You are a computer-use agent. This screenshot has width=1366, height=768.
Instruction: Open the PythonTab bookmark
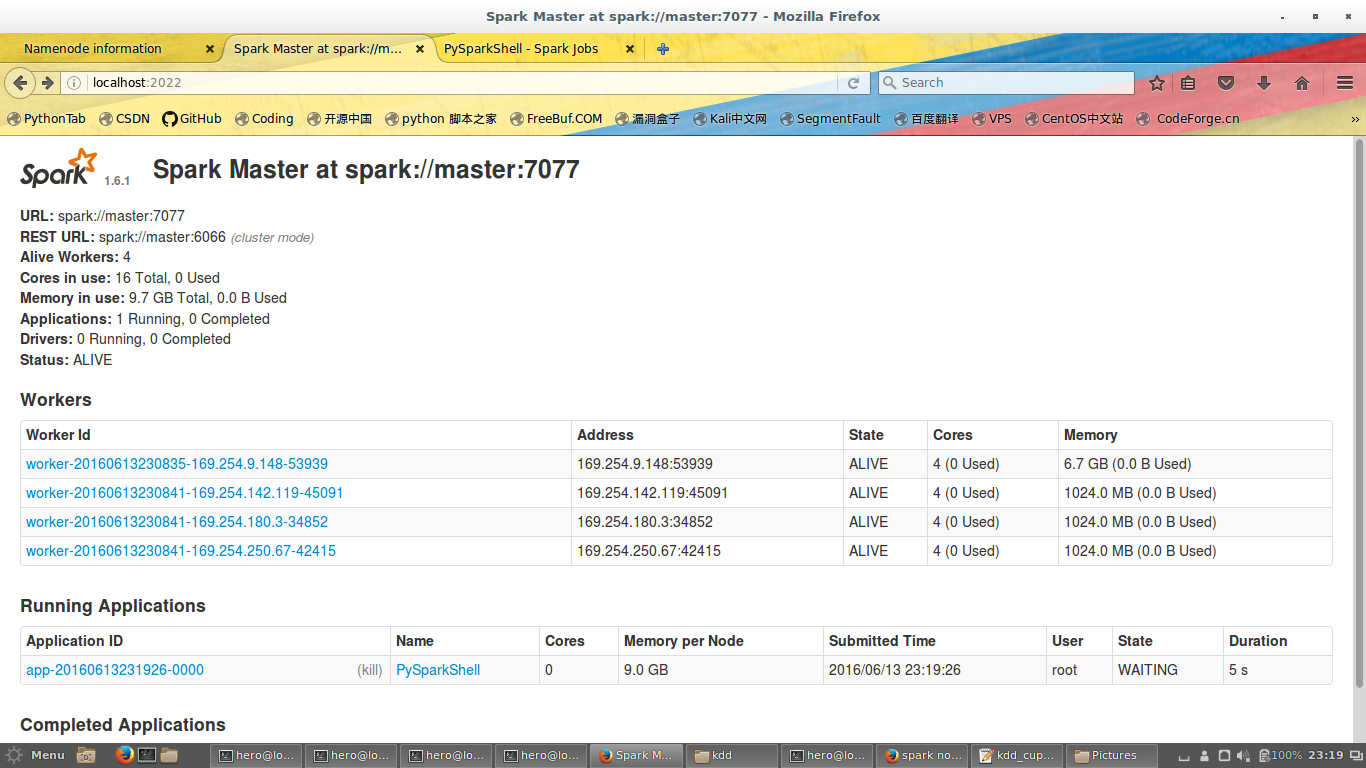[x=46, y=118]
